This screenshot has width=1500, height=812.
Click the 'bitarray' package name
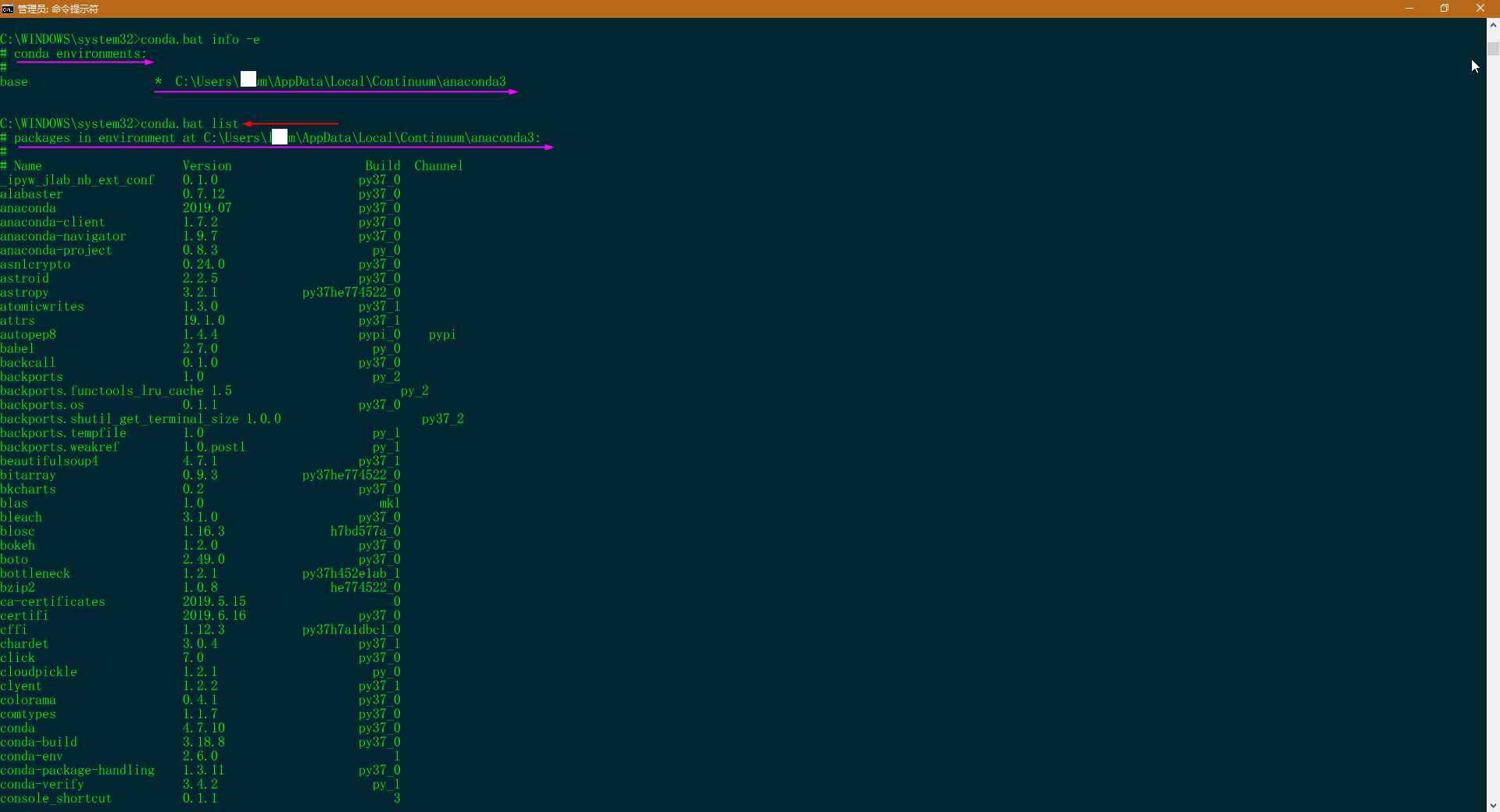28,475
